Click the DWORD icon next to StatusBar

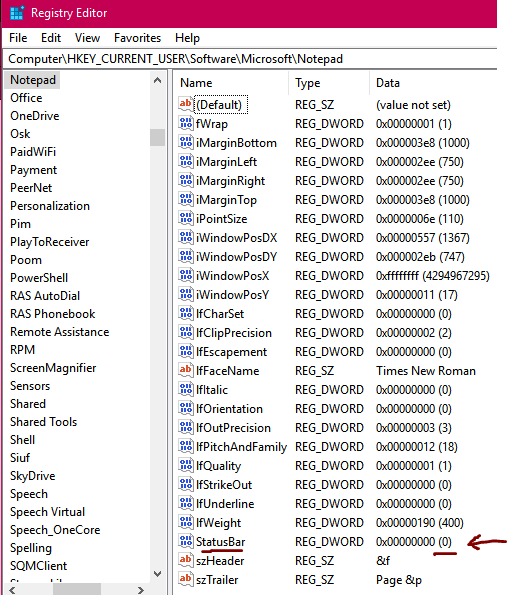[185, 541]
